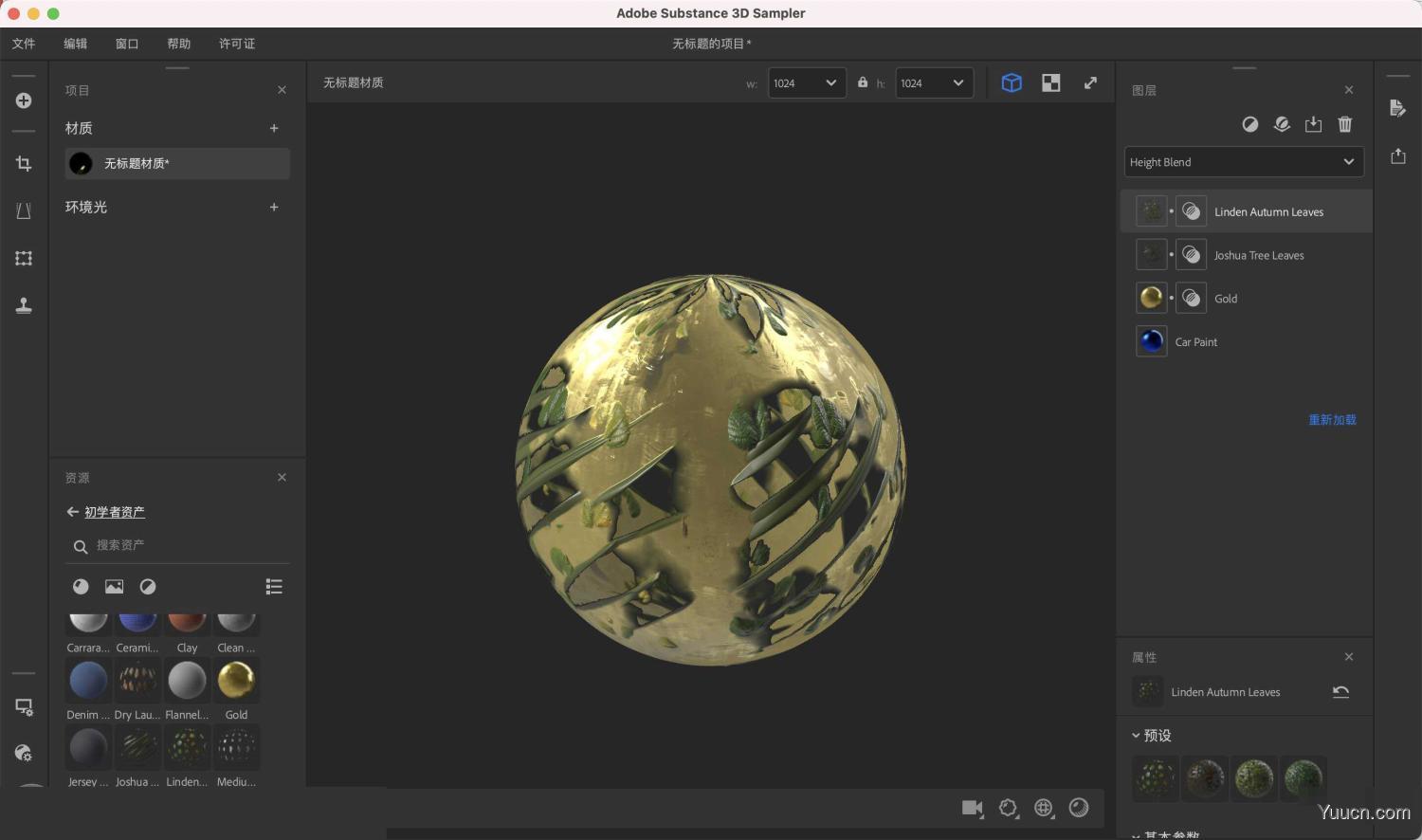Viewport: 1422px width, 840px height.
Task: Go back via 初学者资产 link
Action: [x=114, y=512]
